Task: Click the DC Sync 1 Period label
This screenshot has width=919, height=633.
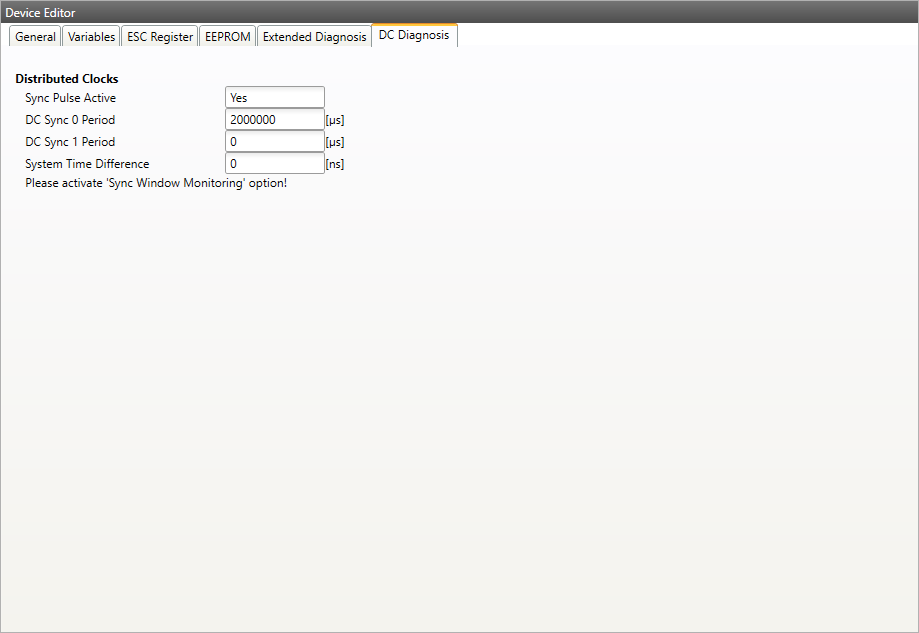Action: click(x=70, y=142)
